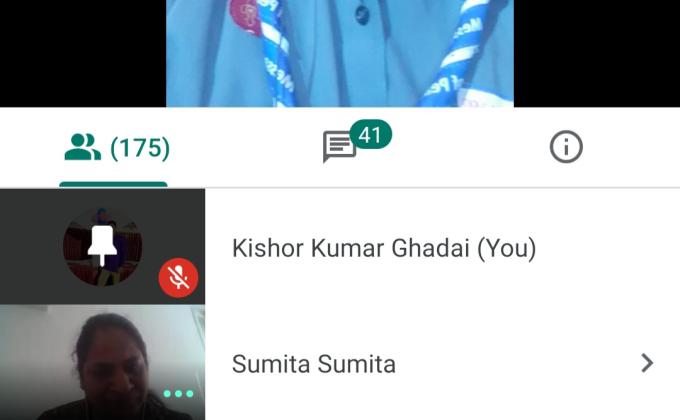680x420 pixels.
Task: Tap the 41 unread messages badge
Action: tap(370, 135)
